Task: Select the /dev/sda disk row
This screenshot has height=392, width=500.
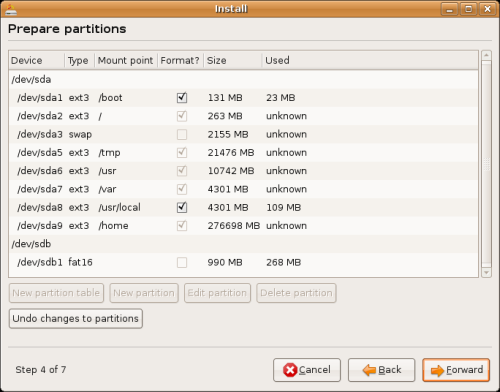Action: [243, 79]
